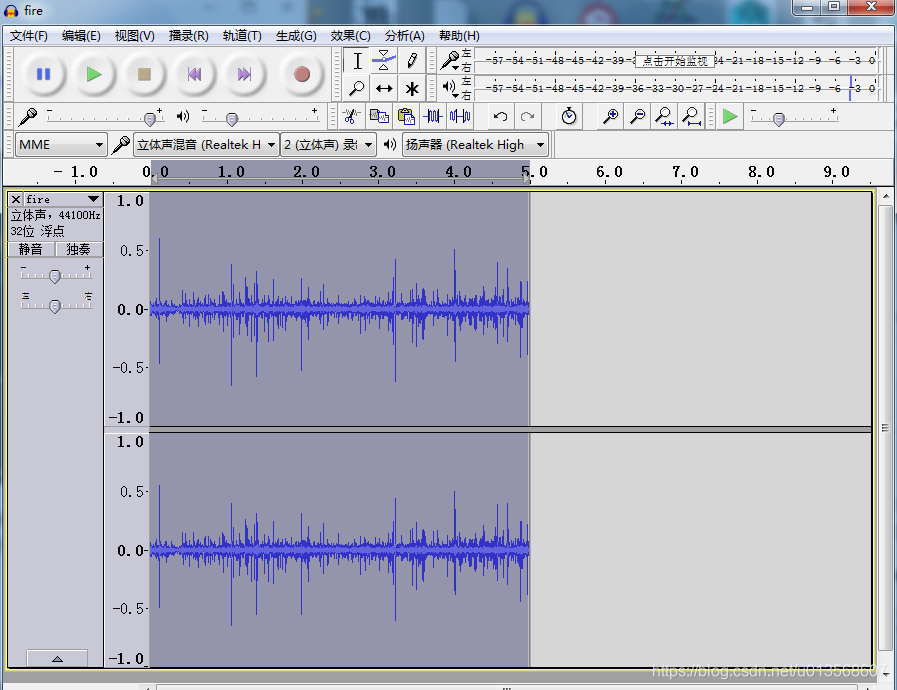This screenshot has height=690, width=897.
Task: Open the 生成(G) menu
Action: tap(296, 36)
